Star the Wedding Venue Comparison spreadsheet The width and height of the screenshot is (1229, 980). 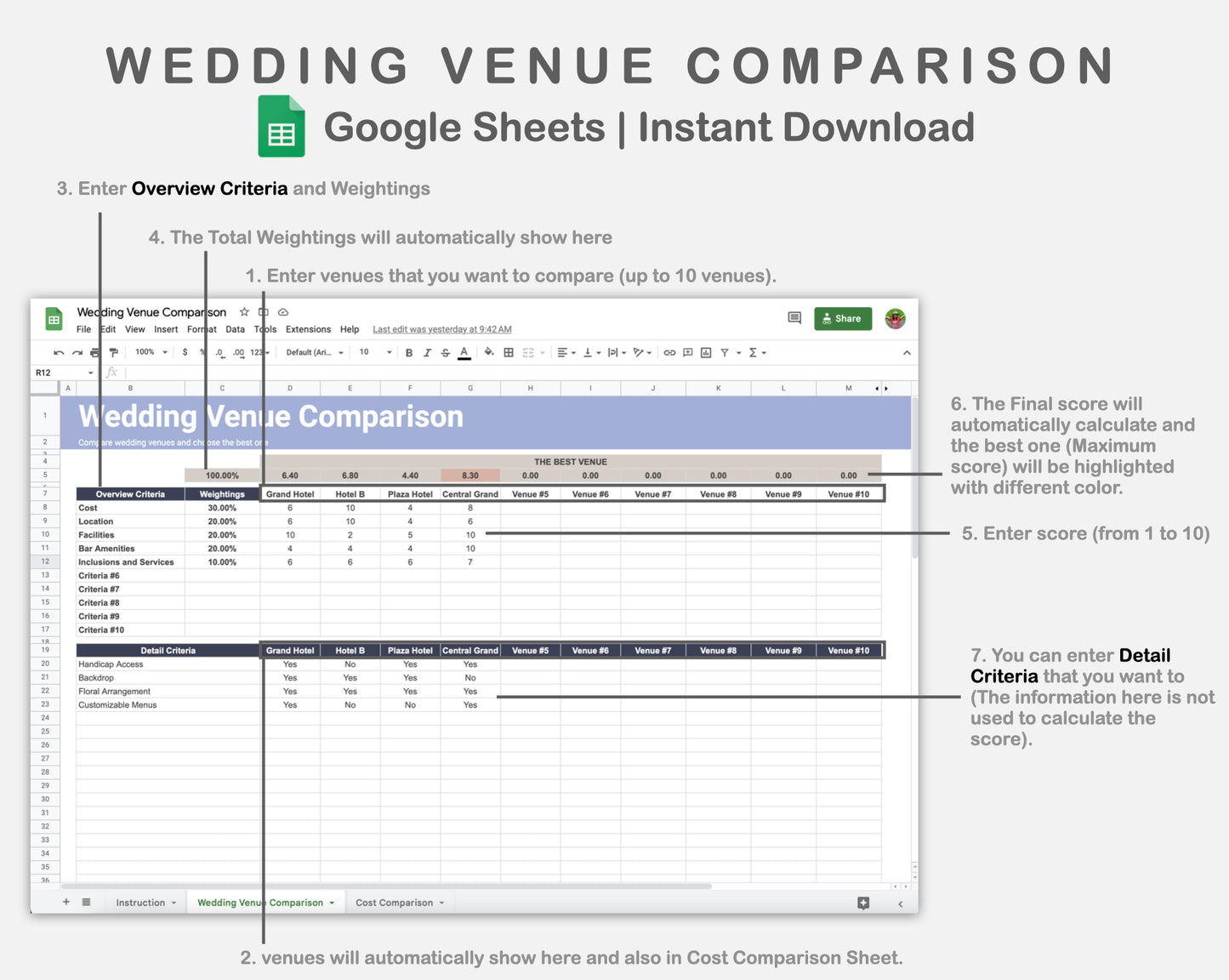point(244,311)
